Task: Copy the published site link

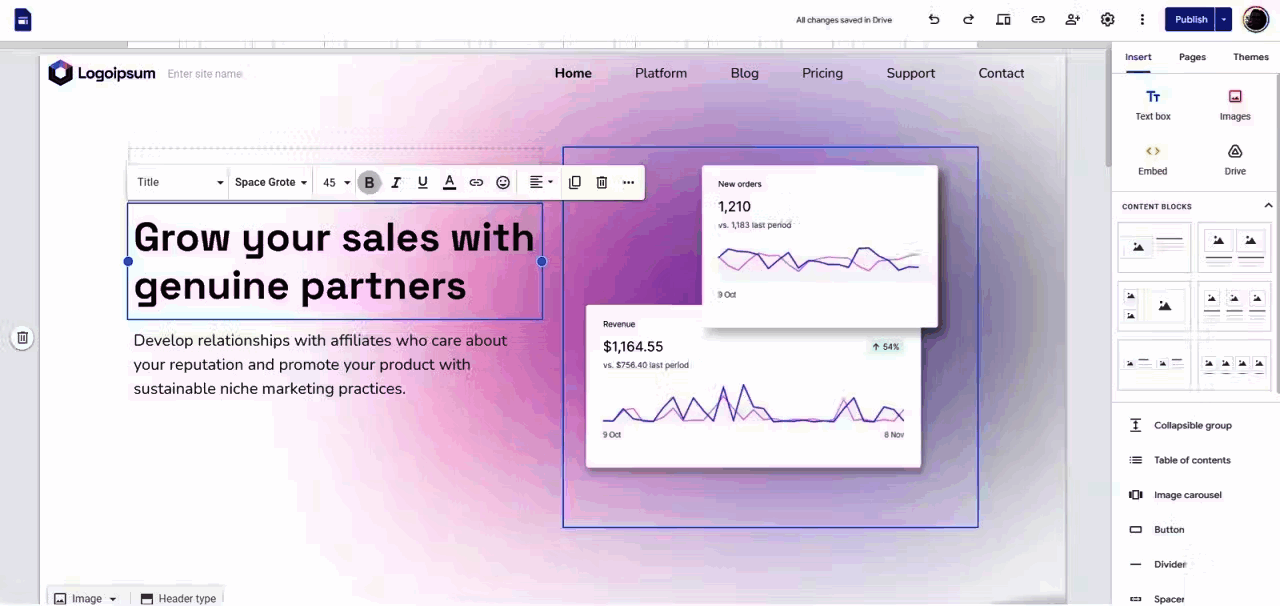Action: click(x=1038, y=19)
